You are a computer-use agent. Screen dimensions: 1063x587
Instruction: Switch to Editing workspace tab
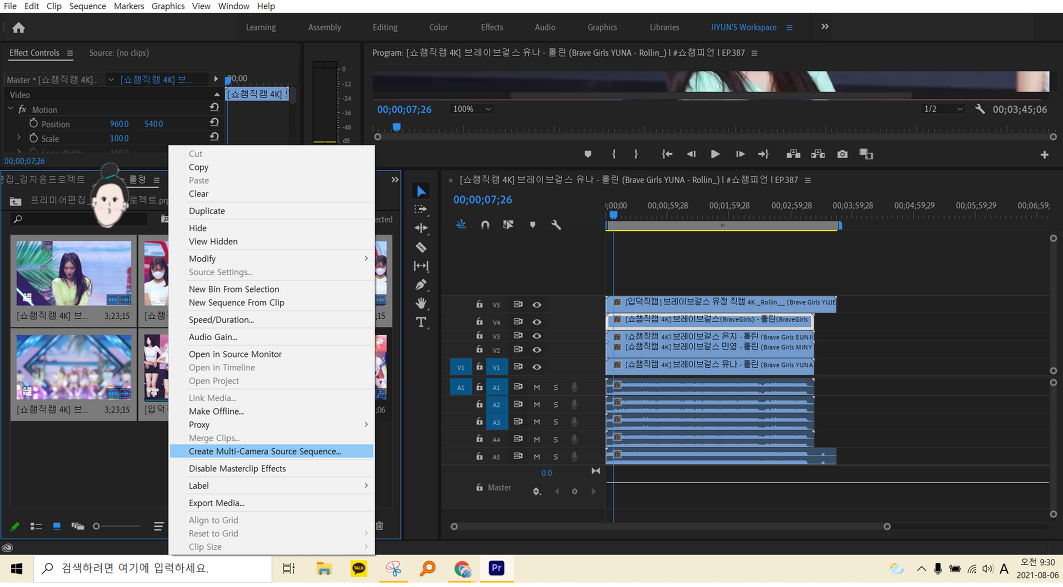pyautogui.click(x=385, y=27)
